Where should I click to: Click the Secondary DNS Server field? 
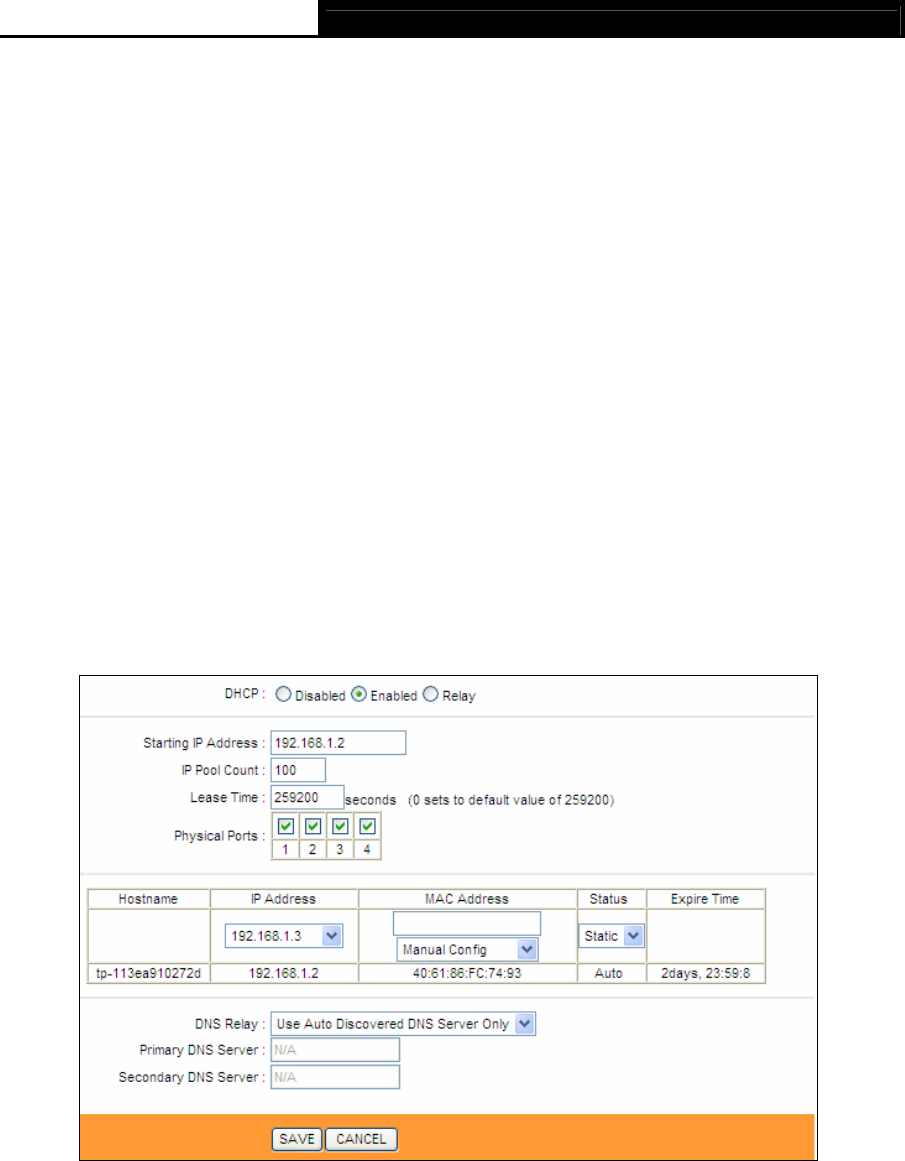tap(335, 1077)
